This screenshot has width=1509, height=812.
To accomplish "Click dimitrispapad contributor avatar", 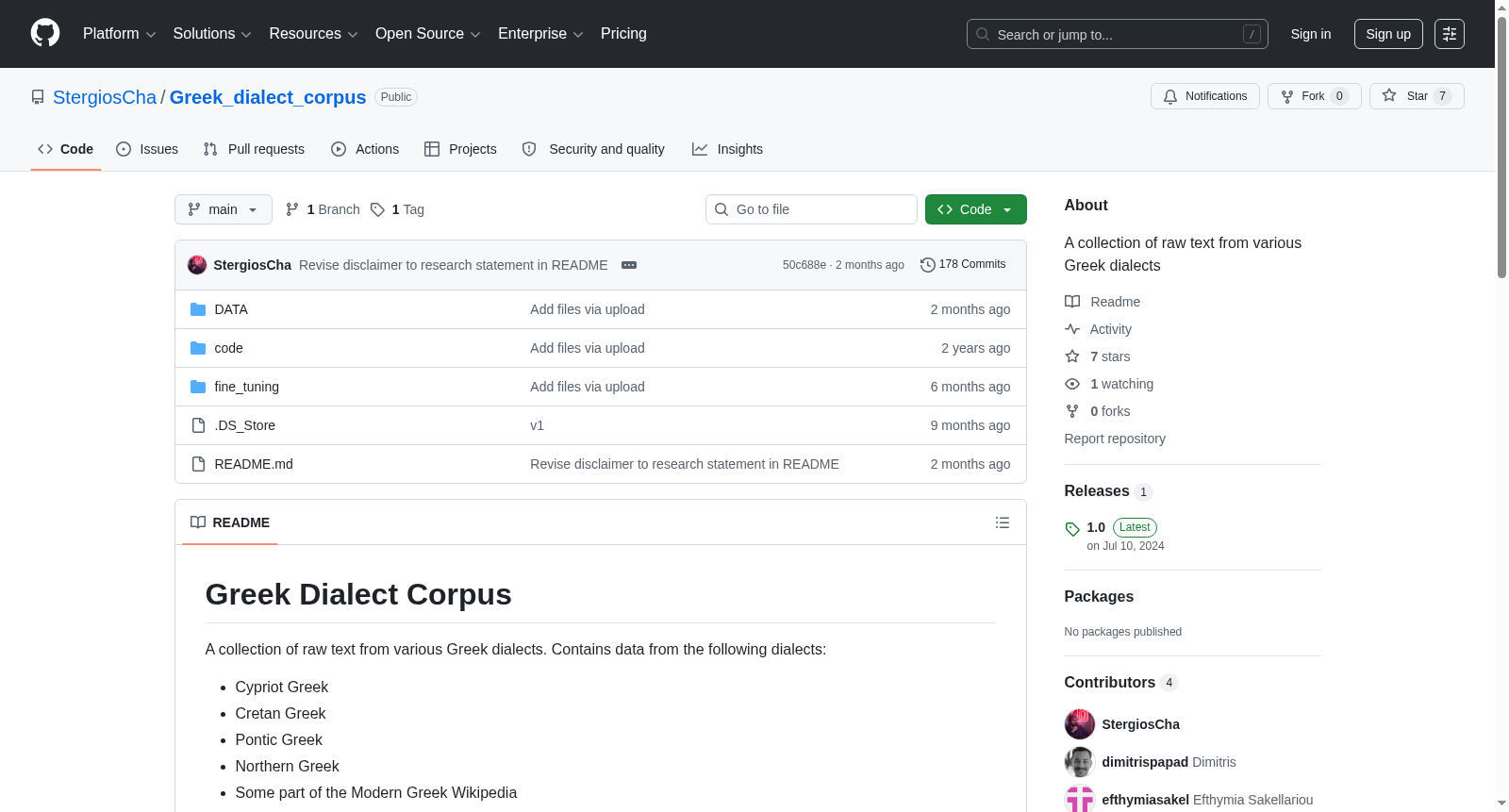I will click(x=1080, y=762).
